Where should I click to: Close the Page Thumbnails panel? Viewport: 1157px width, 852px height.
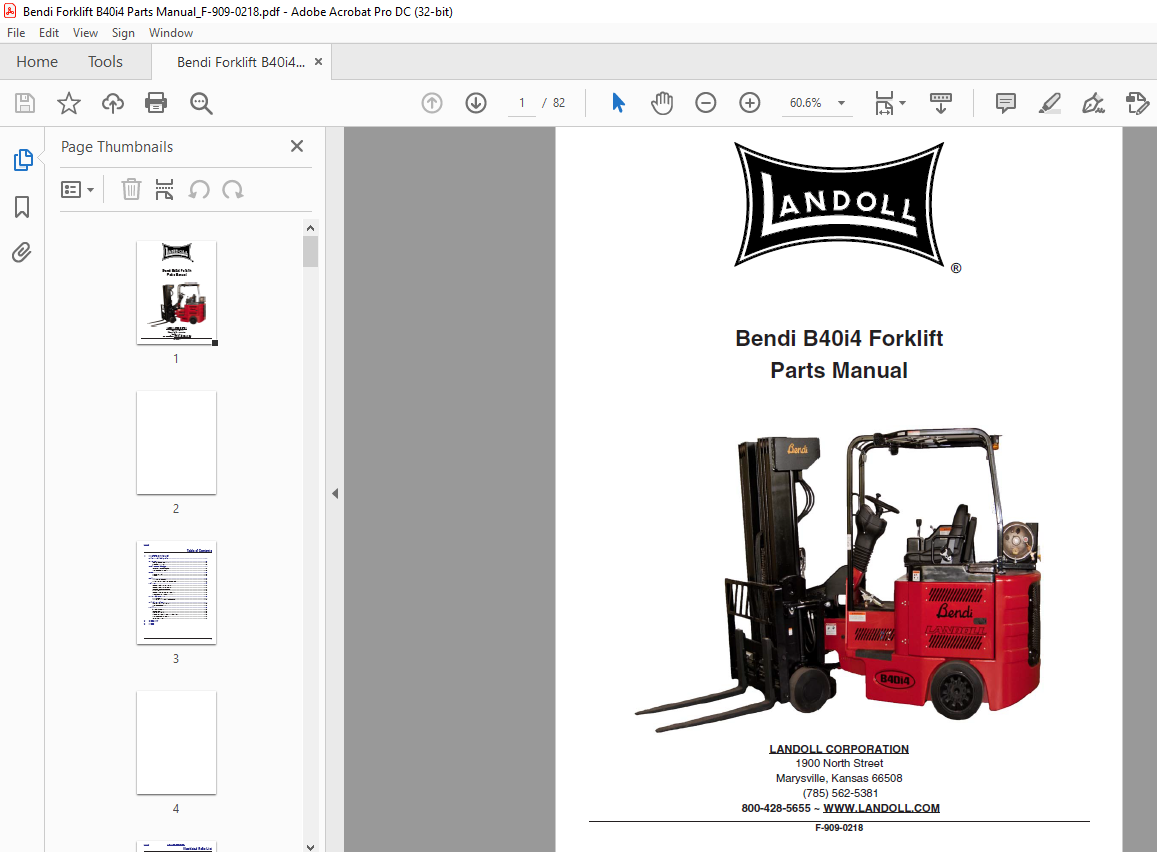[x=297, y=146]
